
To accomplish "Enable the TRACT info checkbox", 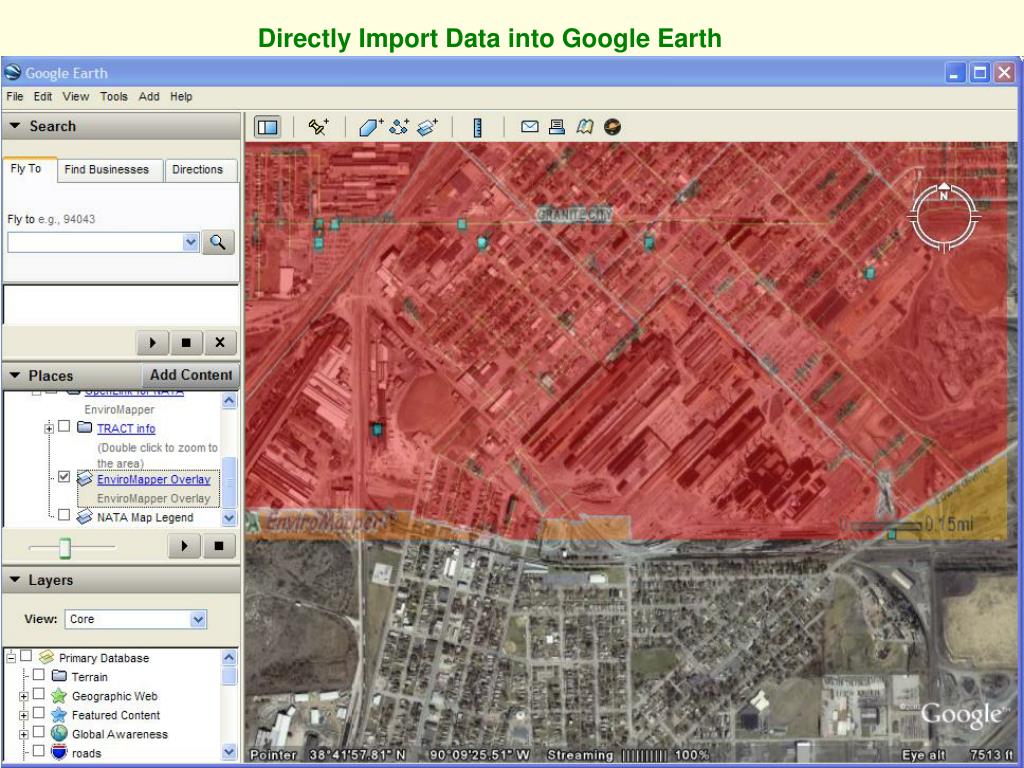I will click(64, 426).
